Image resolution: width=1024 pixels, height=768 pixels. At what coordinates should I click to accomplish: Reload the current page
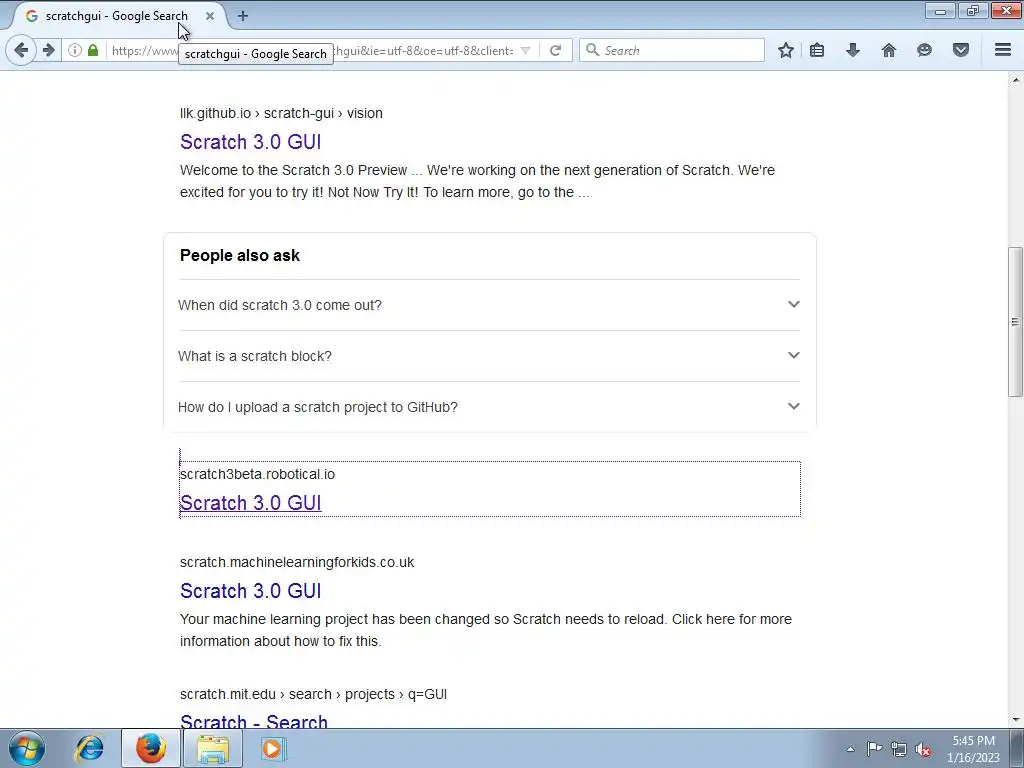click(x=556, y=50)
